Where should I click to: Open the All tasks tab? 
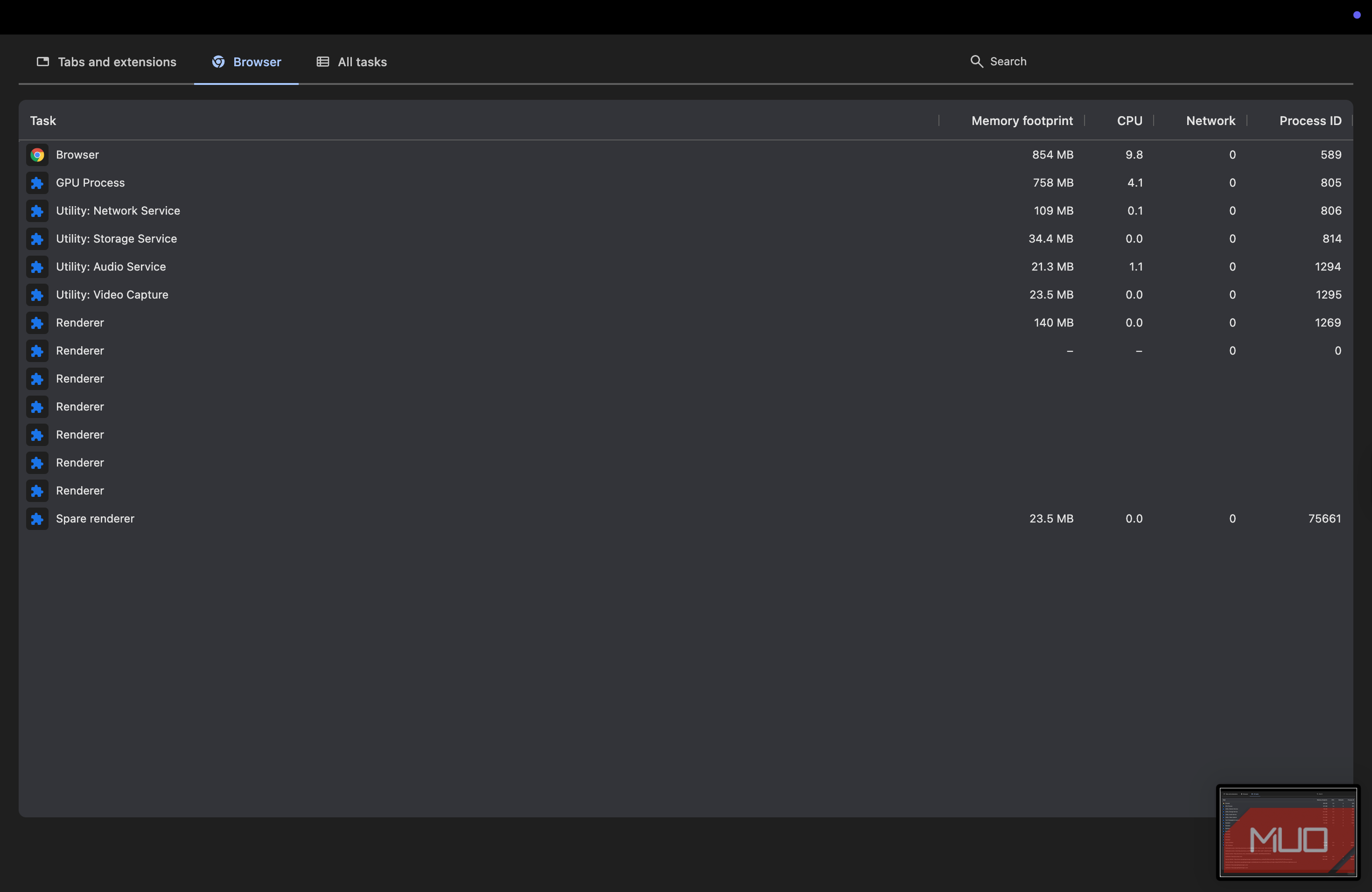[x=352, y=62]
